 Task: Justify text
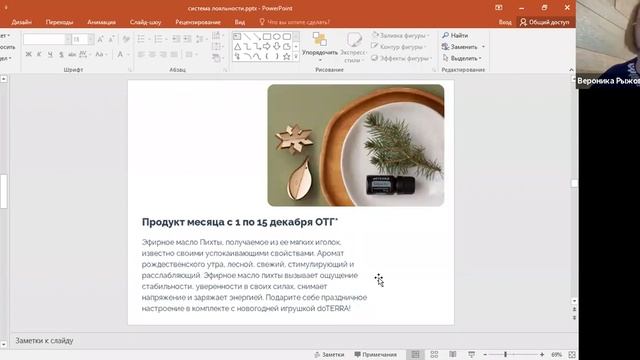tap(174, 54)
